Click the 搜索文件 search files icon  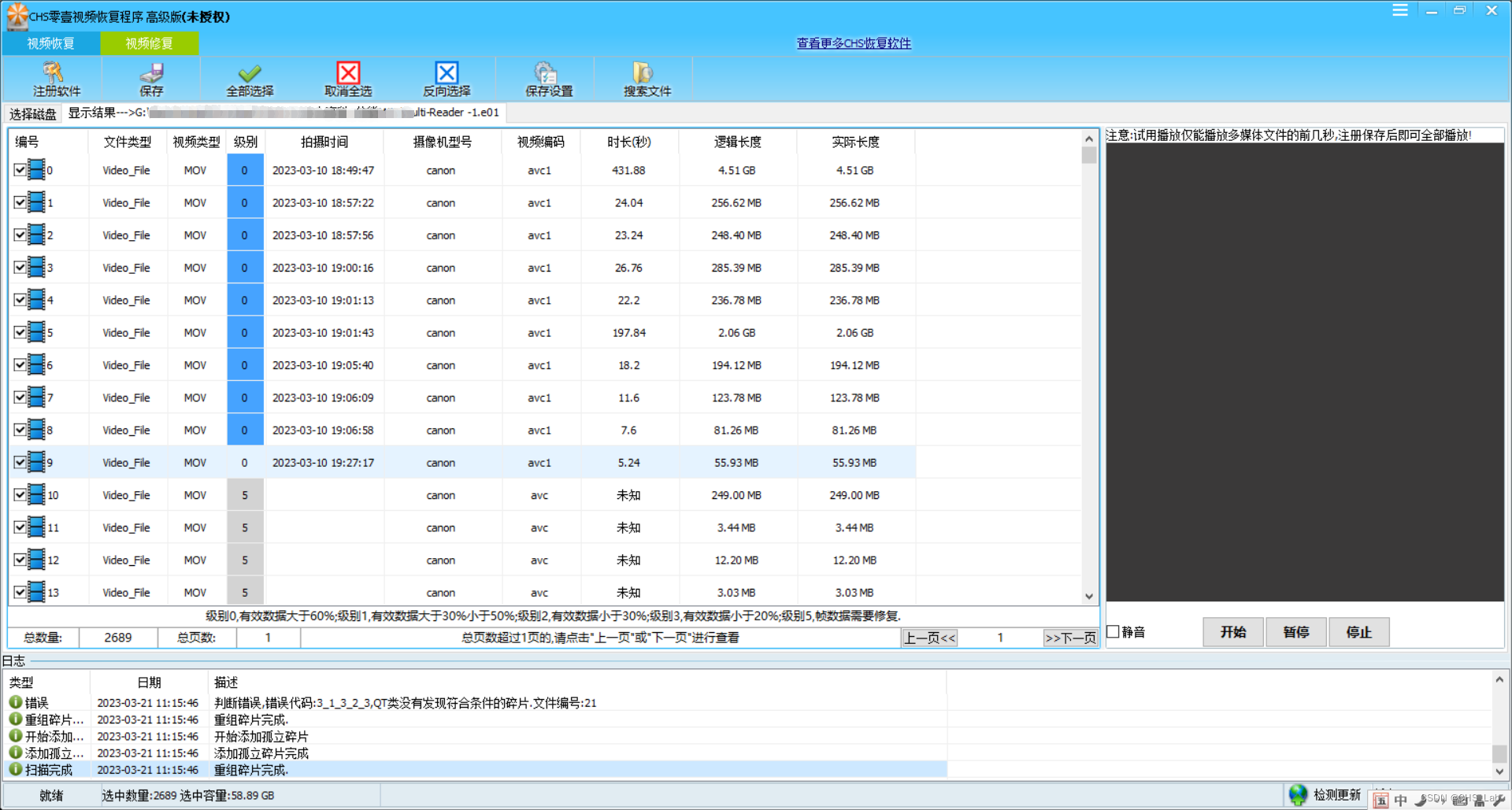coord(643,72)
